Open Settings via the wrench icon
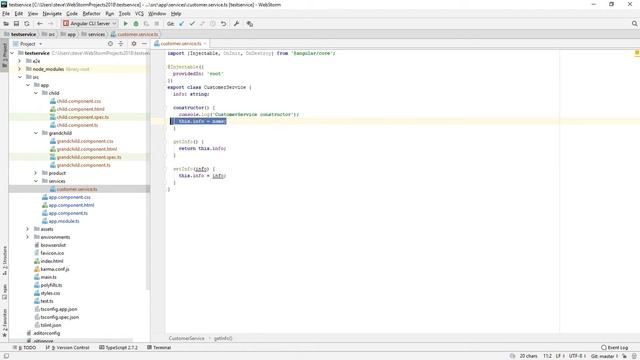 (236, 24)
